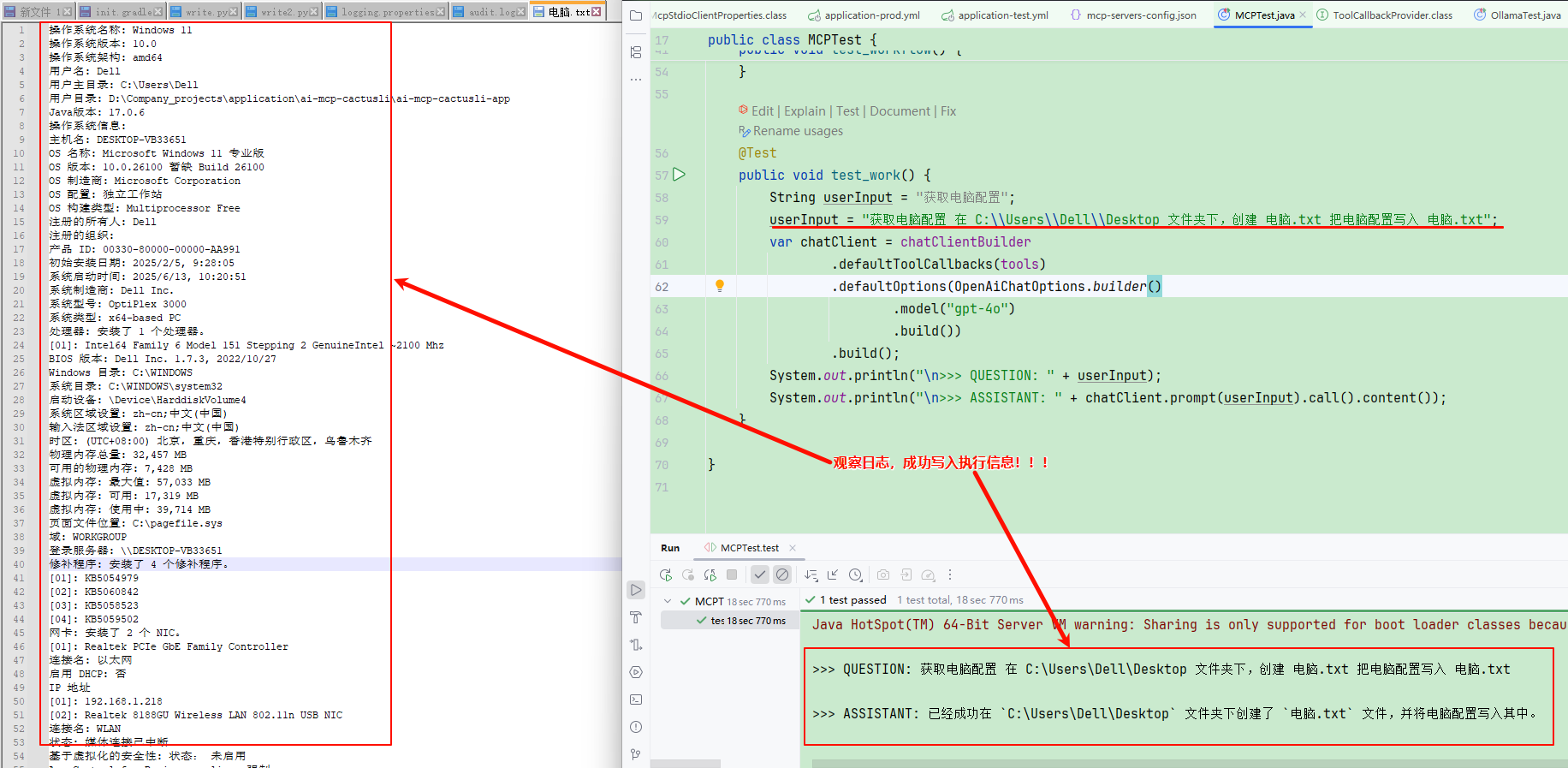Close the 电脑.txt tab in Notepad++

point(597,12)
